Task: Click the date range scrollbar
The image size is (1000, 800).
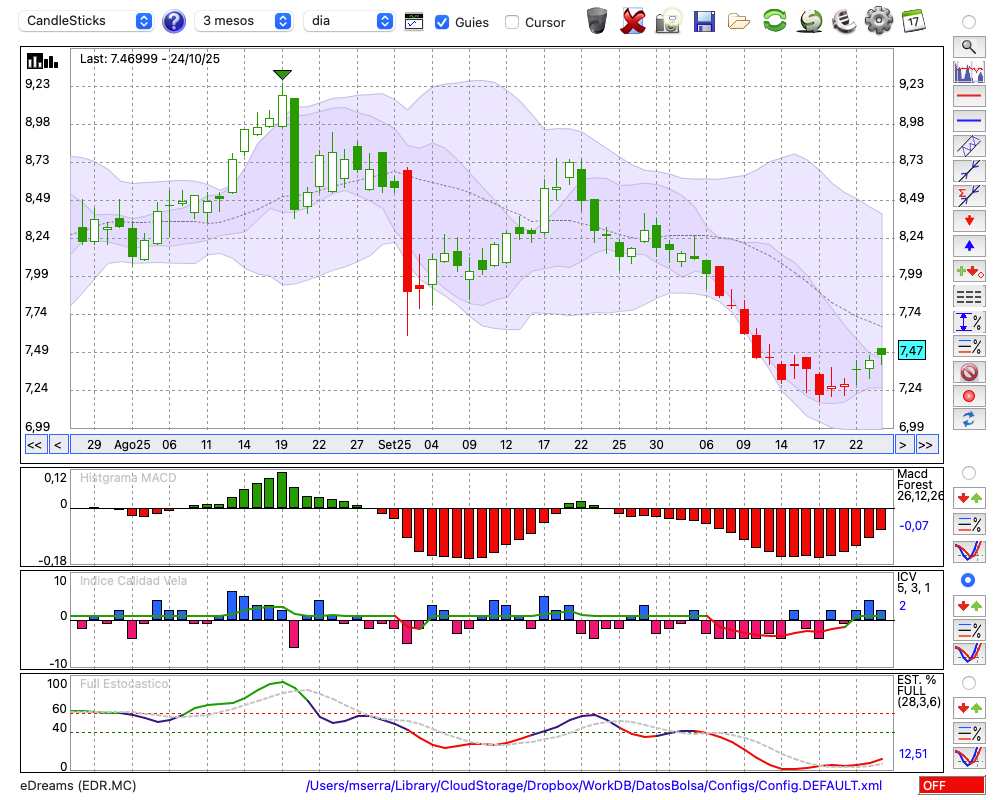Action: tap(482, 445)
